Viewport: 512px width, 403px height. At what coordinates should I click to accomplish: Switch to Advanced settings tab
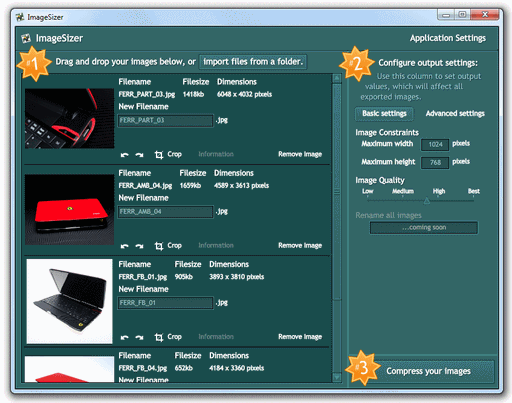[x=455, y=114]
